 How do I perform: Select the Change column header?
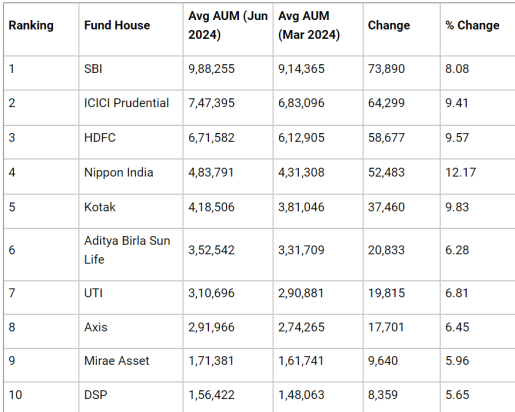(389, 25)
